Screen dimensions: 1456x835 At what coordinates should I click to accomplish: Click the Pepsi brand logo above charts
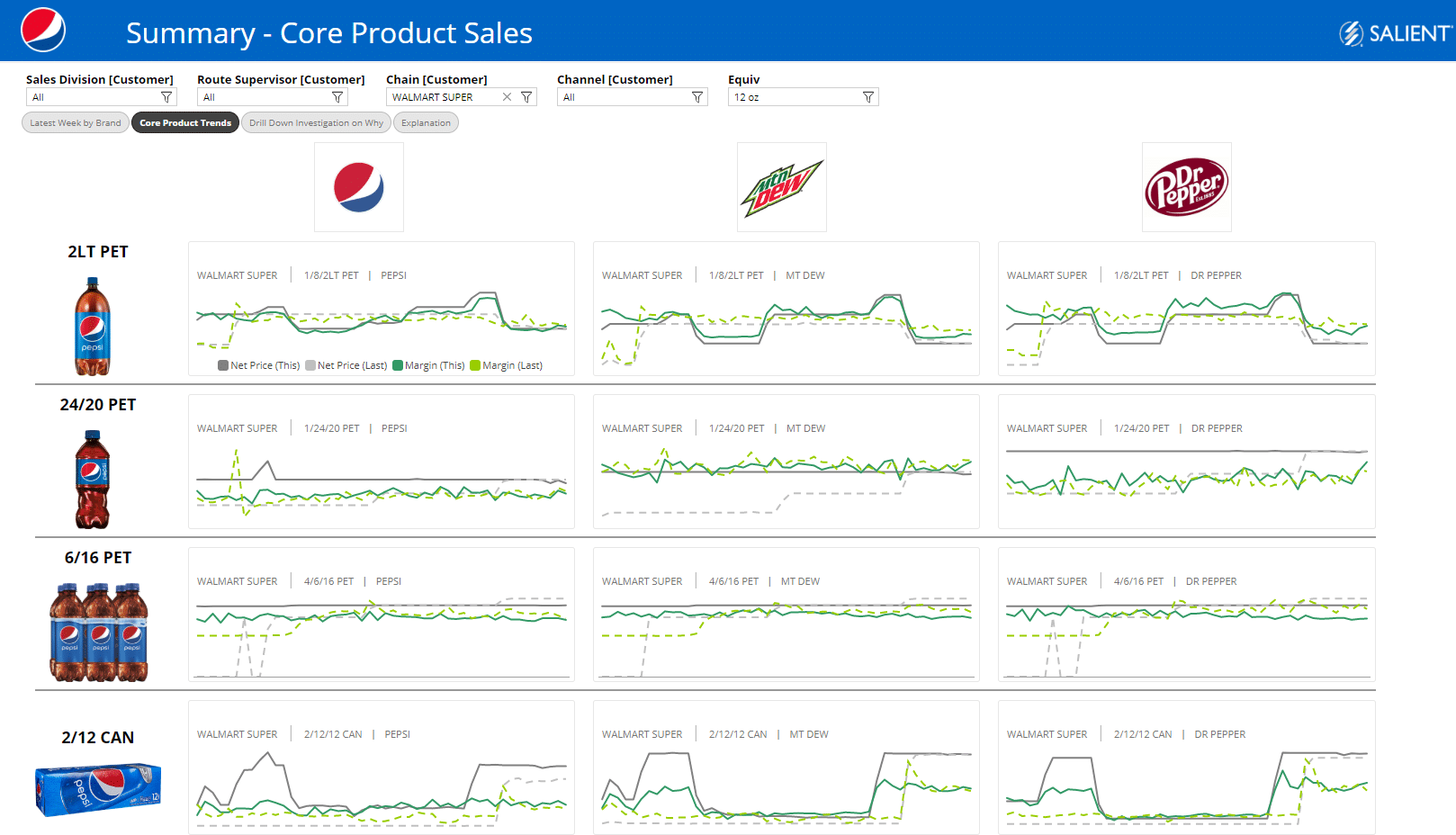tap(358, 187)
